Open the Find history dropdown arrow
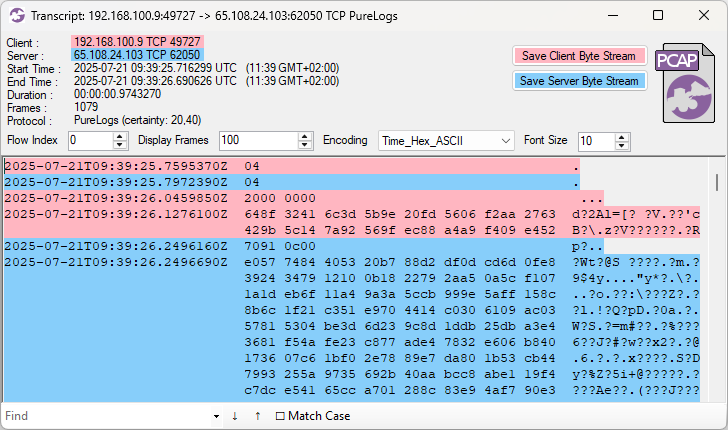 pyautogui.click(x=216, y=416)
